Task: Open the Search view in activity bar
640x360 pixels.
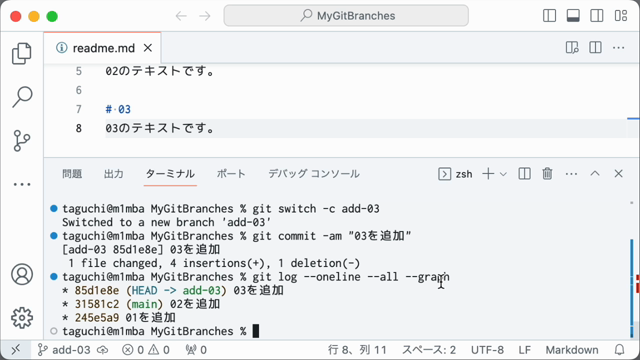Action: point(22,97)
